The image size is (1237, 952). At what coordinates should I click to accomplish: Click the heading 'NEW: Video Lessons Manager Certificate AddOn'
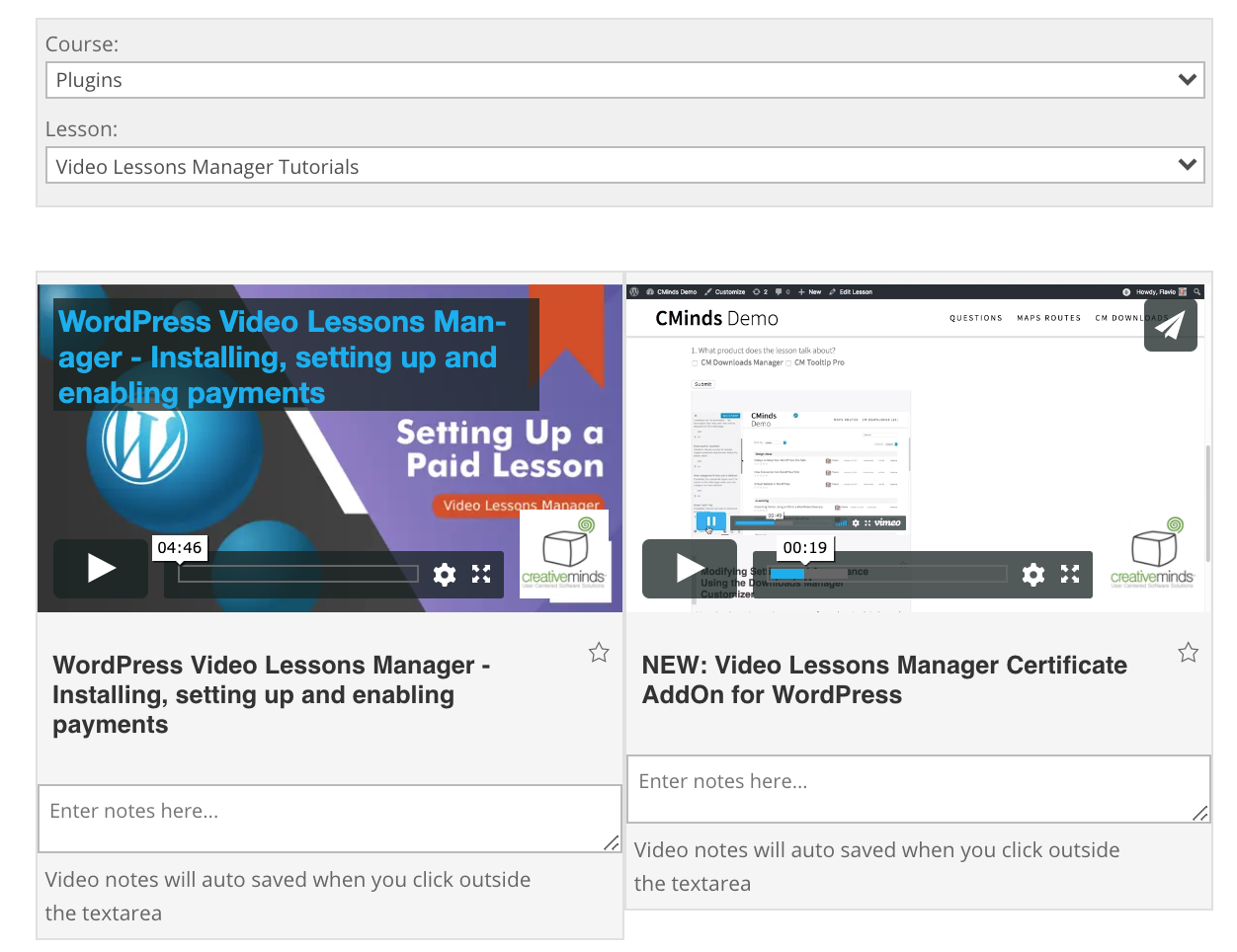click(x=884, y=679)
